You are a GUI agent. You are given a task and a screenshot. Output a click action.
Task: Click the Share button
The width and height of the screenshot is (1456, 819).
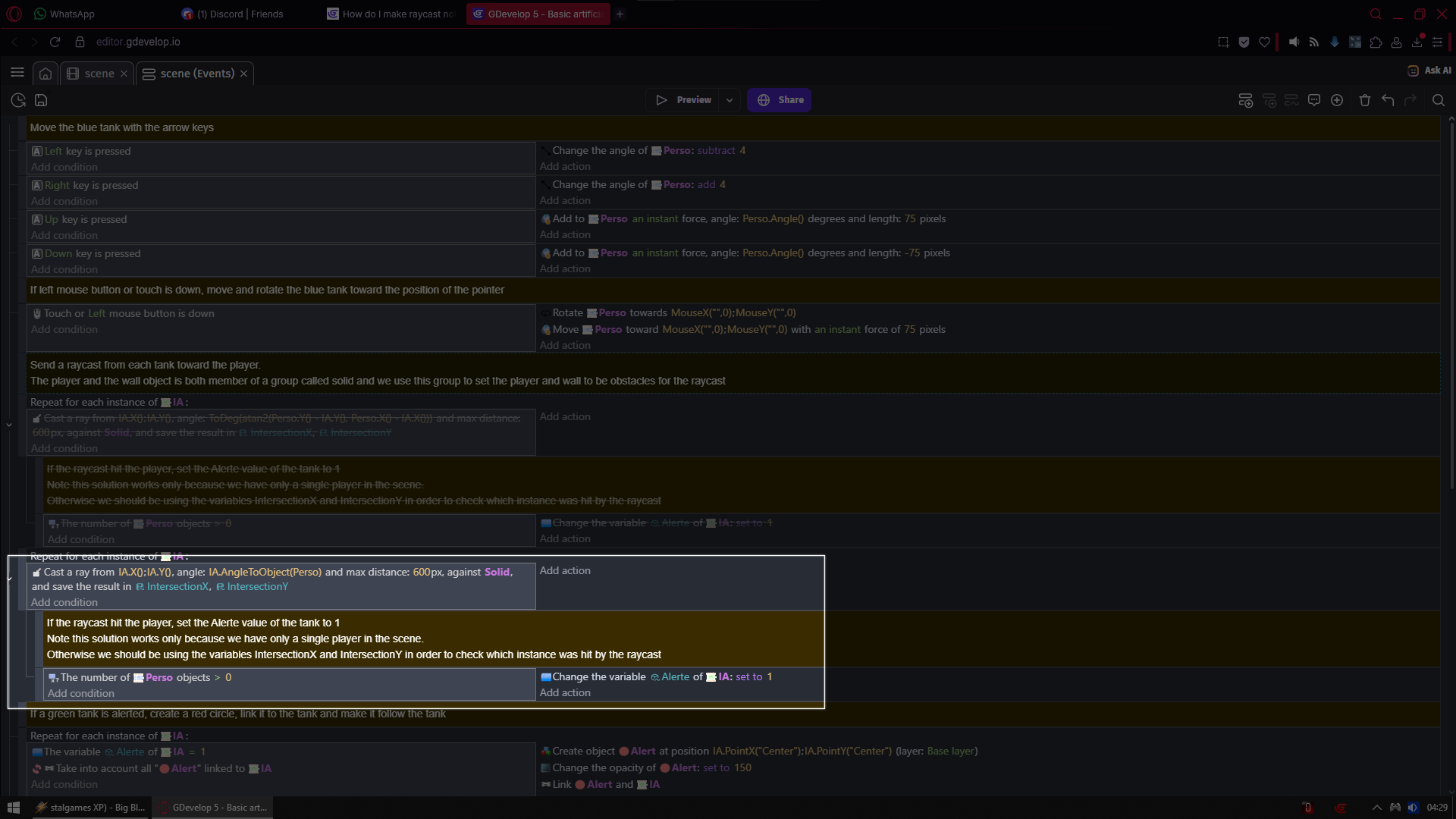[x=780, y=100]
